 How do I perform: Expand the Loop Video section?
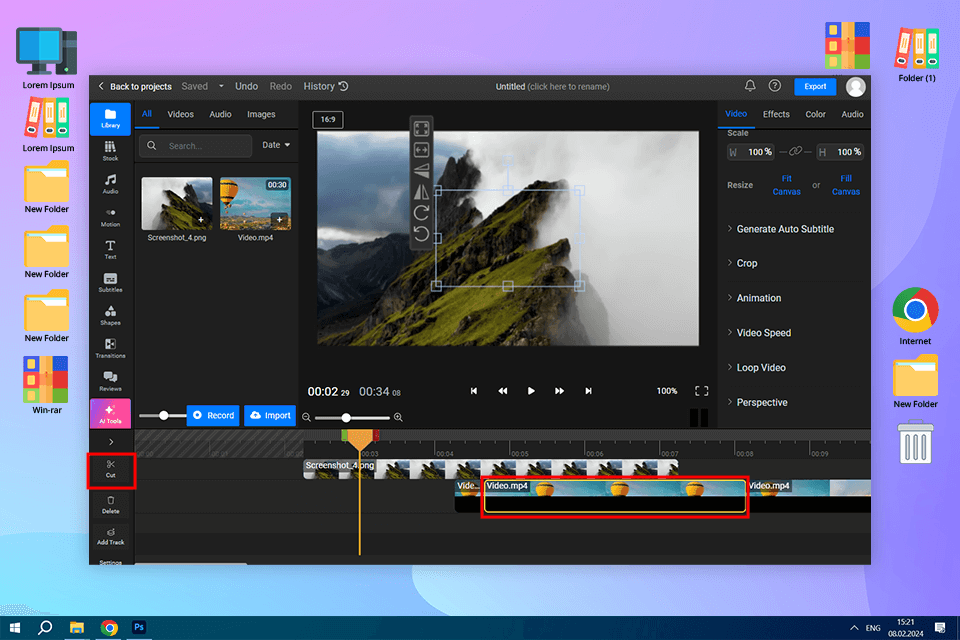757,367
